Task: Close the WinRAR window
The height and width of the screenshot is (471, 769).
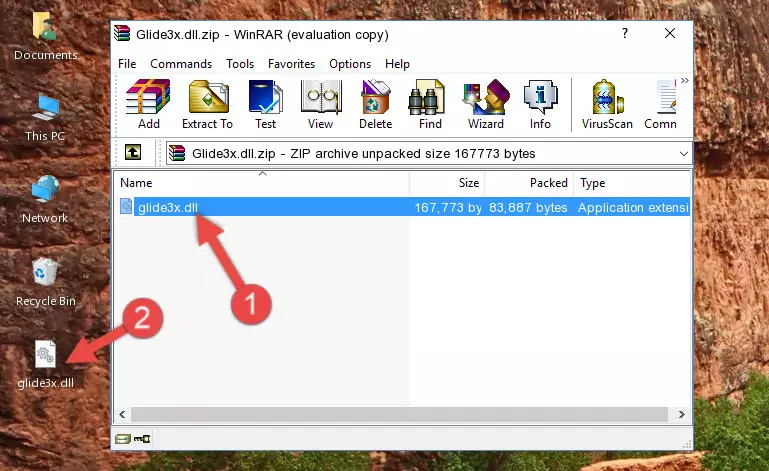Action: [670, 33]
